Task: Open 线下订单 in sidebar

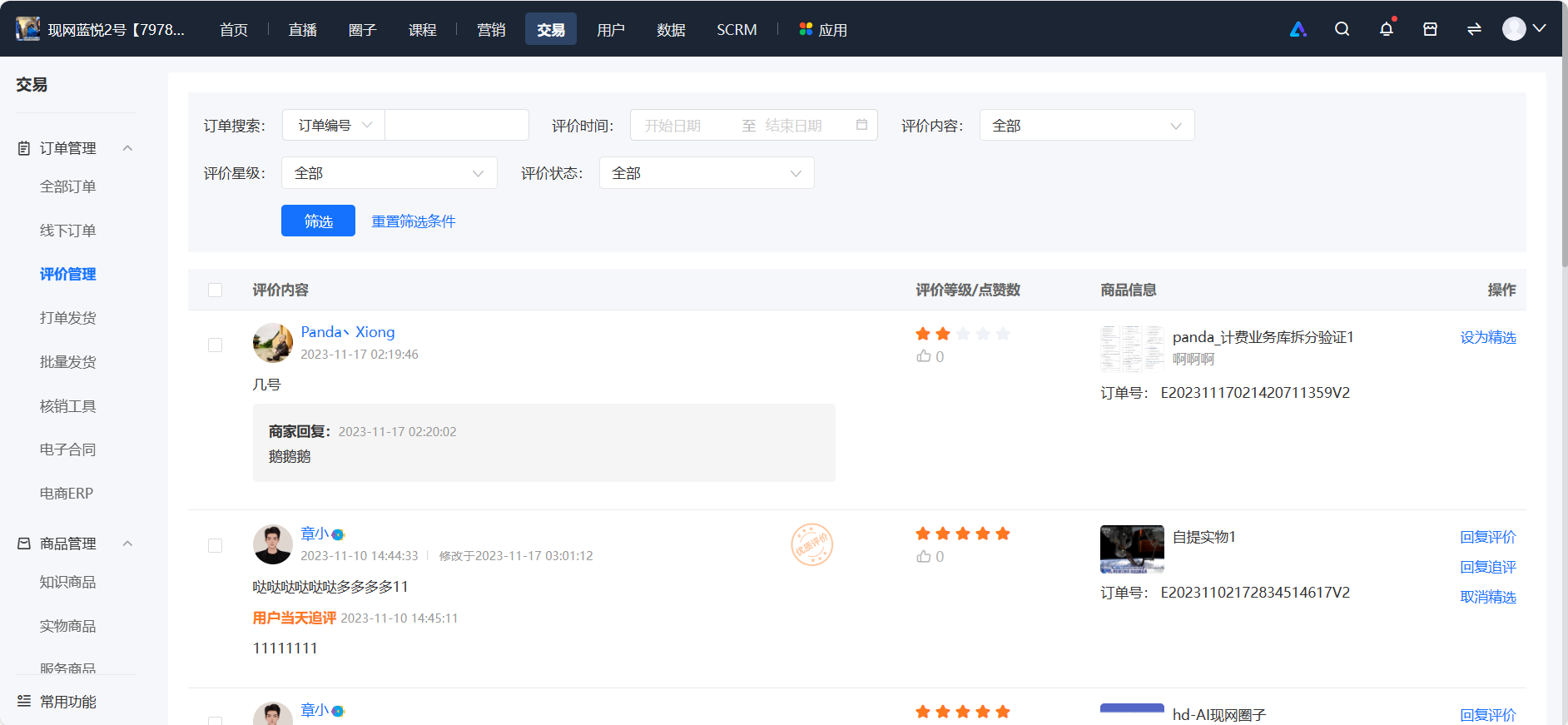Action: point(68,231)
